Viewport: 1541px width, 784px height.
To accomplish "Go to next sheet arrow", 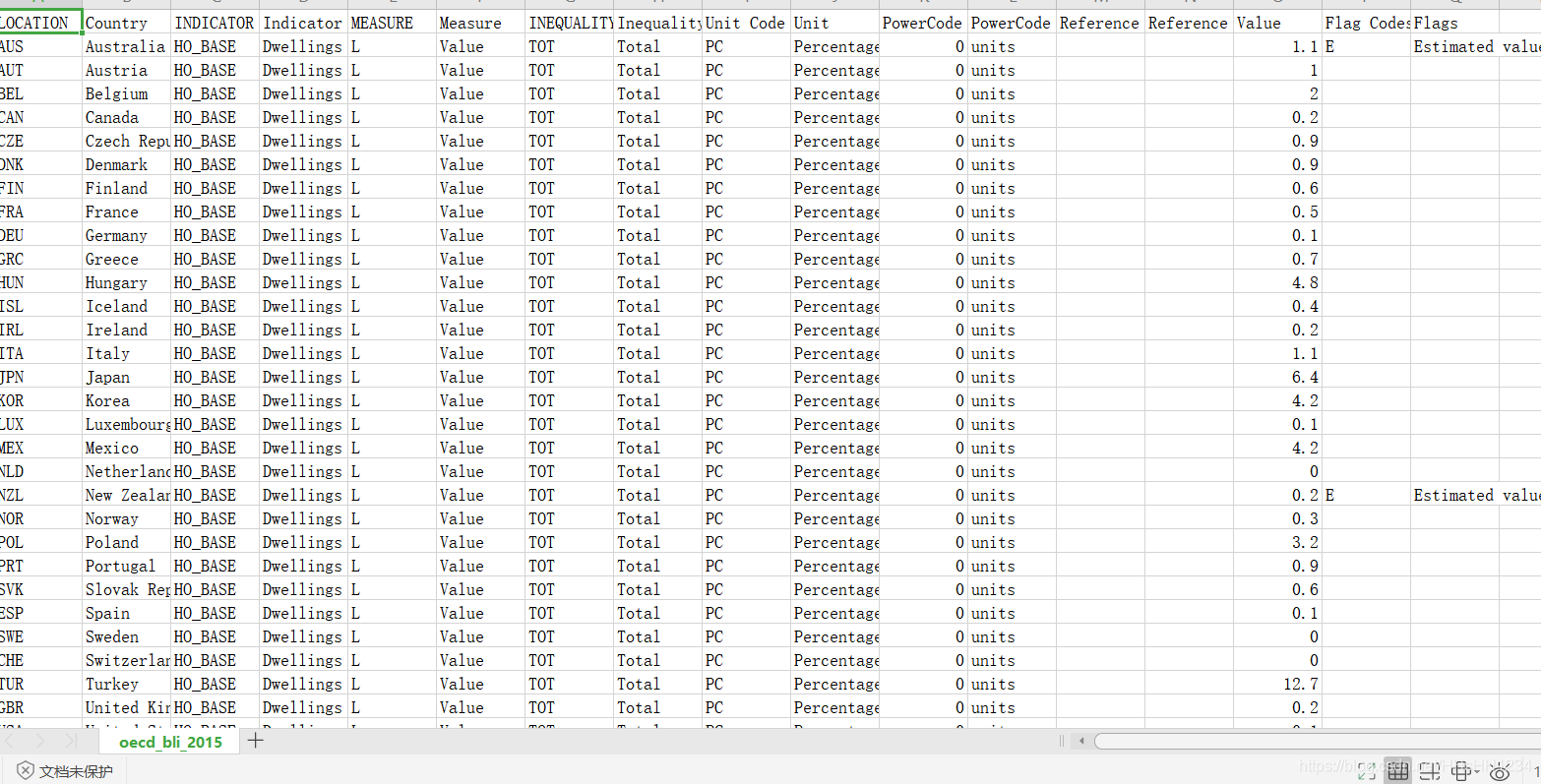I will coord(39,741).
